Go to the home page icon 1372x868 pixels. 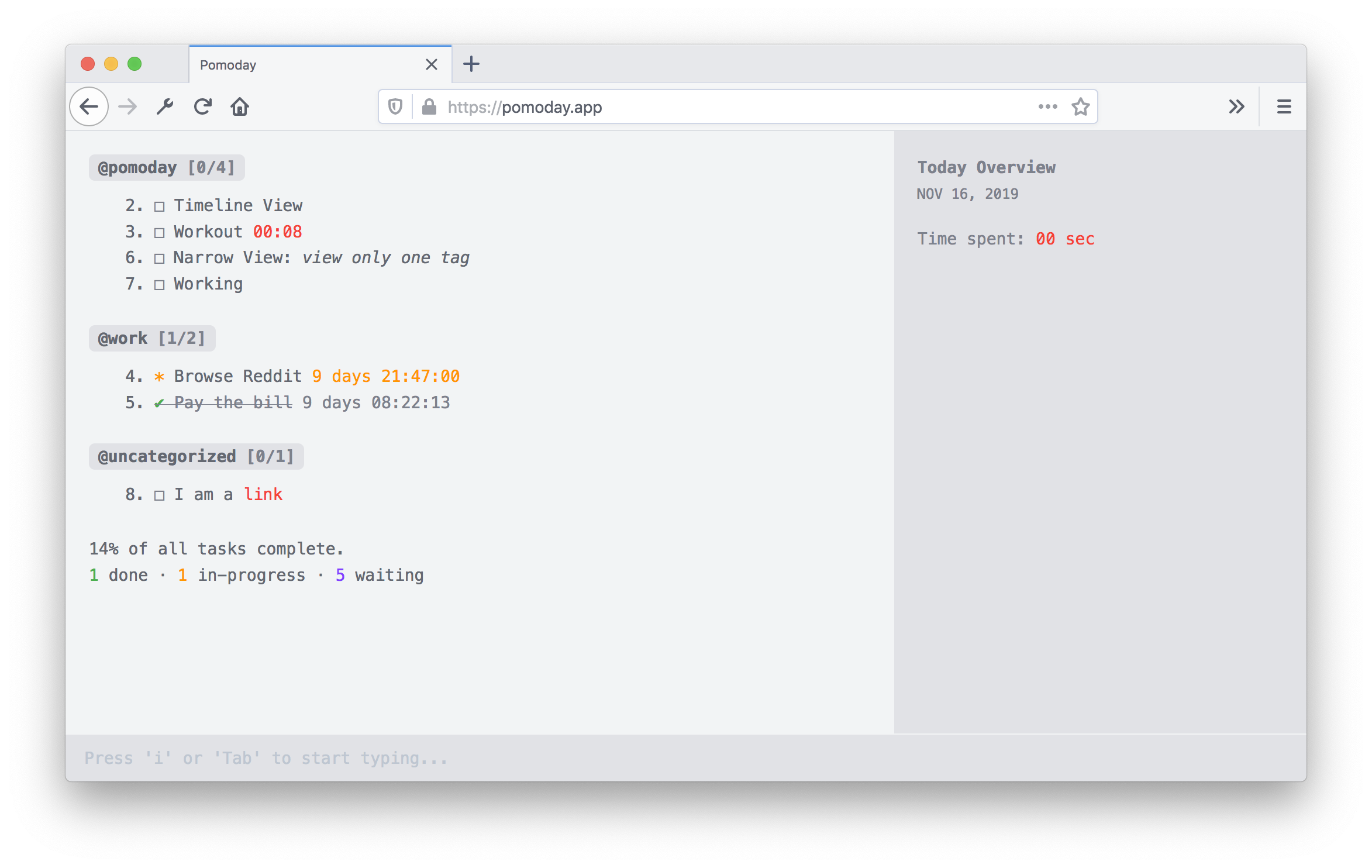[240, 106]
